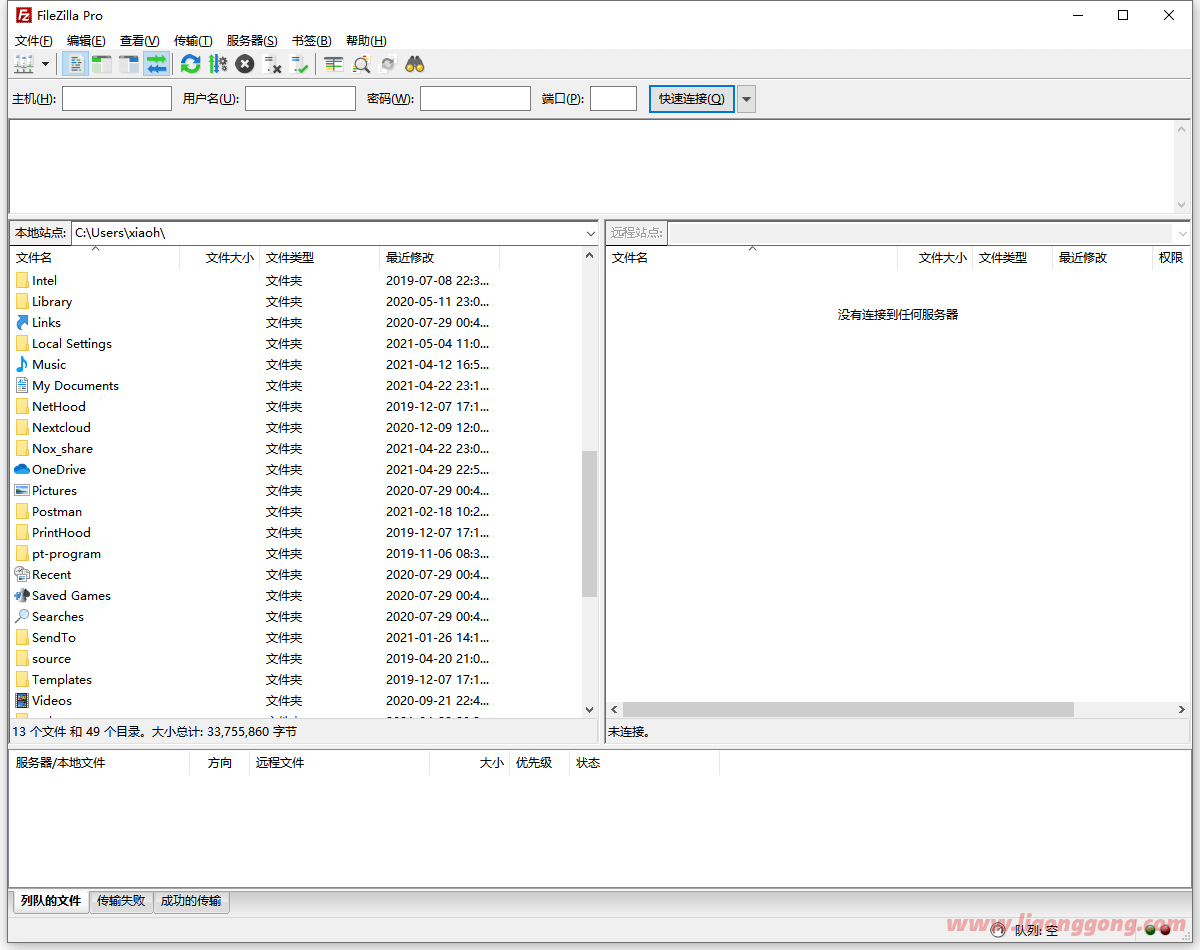Select the Links shortcut folder icon
1200x950 pixels.
click(22, 322)
